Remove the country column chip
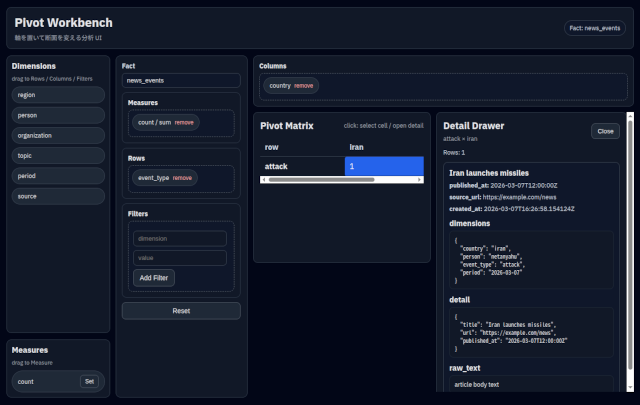The width and height of the screenshot is (640, 405). click(303, 86)
